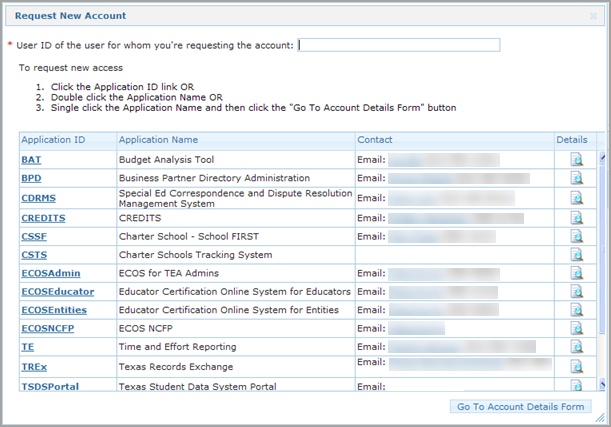This screenshot has height=427, width=611.
Task: Click details icon for CSSF row
Action: tap(576, 236)
